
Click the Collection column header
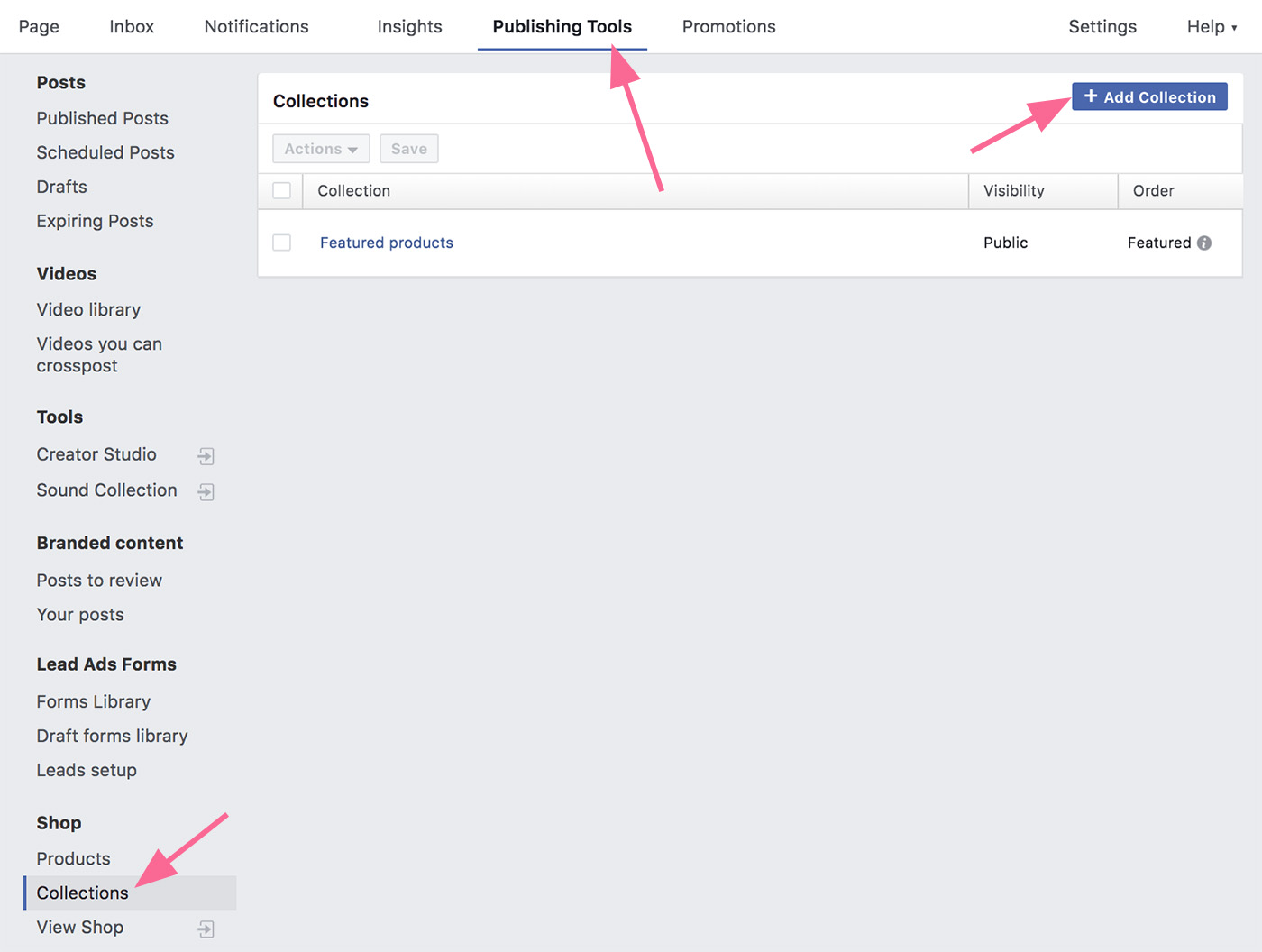[354, 190]
